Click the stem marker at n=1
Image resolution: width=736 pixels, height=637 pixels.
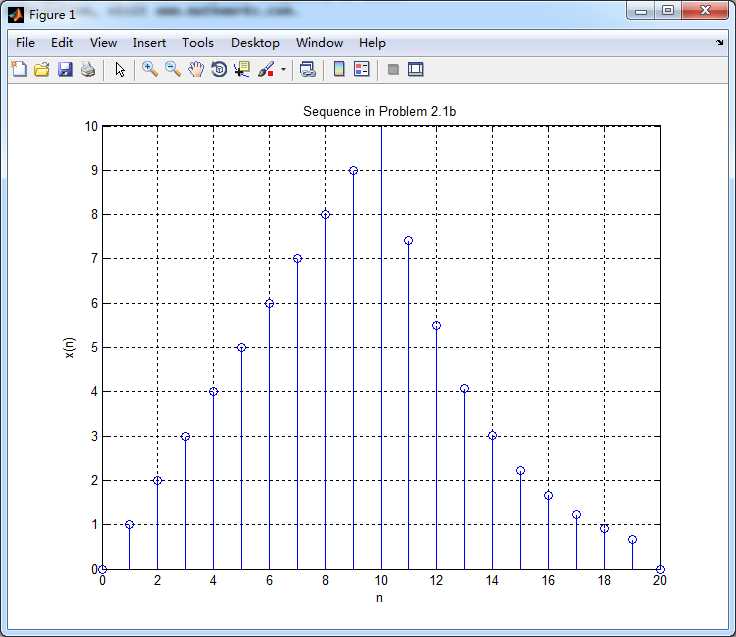tap(130, 524)
